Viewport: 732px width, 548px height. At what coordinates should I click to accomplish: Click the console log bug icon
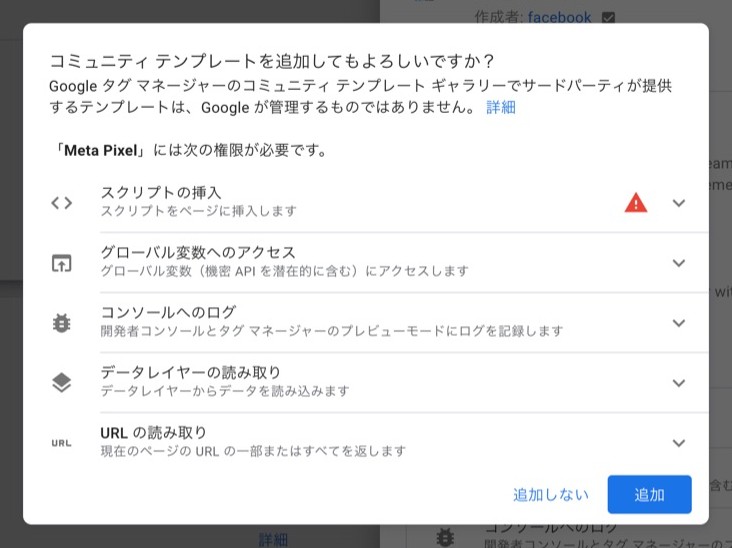62,323
